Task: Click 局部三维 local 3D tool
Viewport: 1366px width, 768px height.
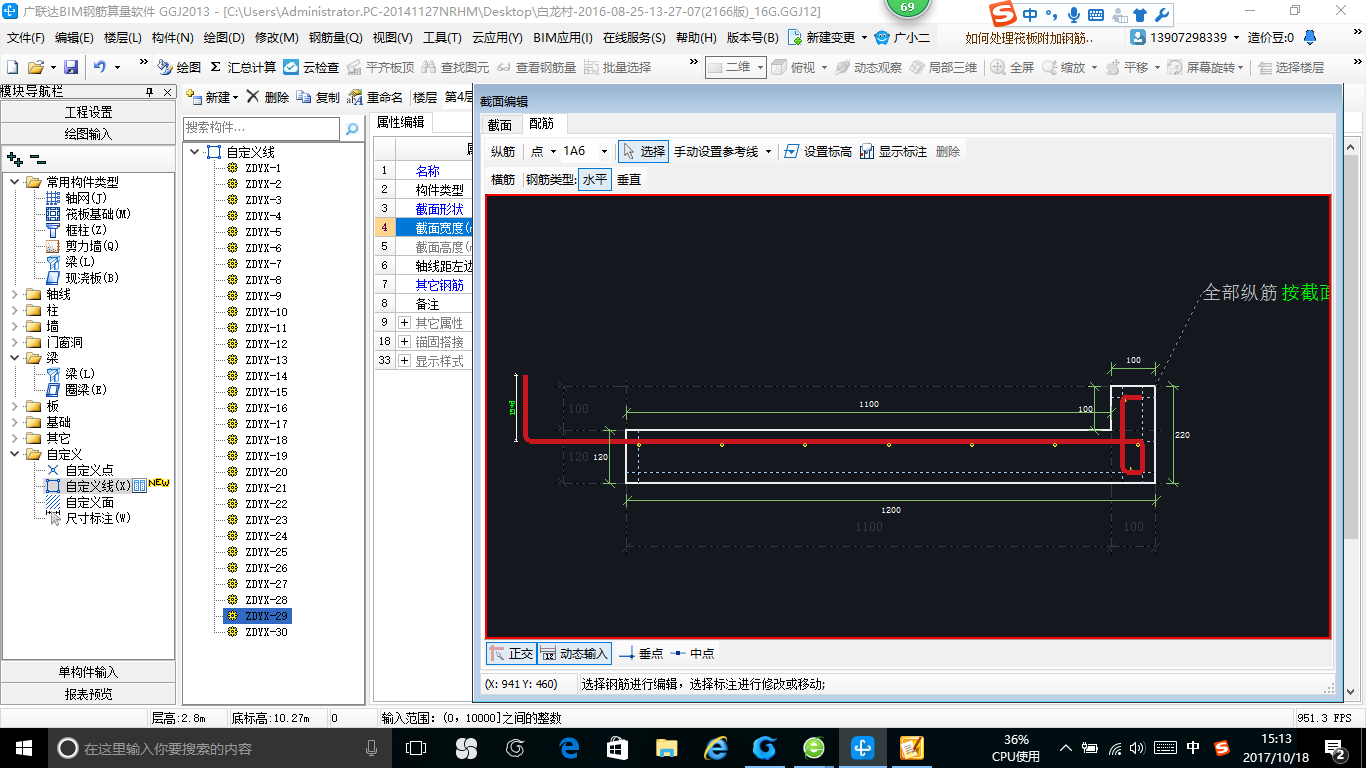Action: click(x=943, y=67)
